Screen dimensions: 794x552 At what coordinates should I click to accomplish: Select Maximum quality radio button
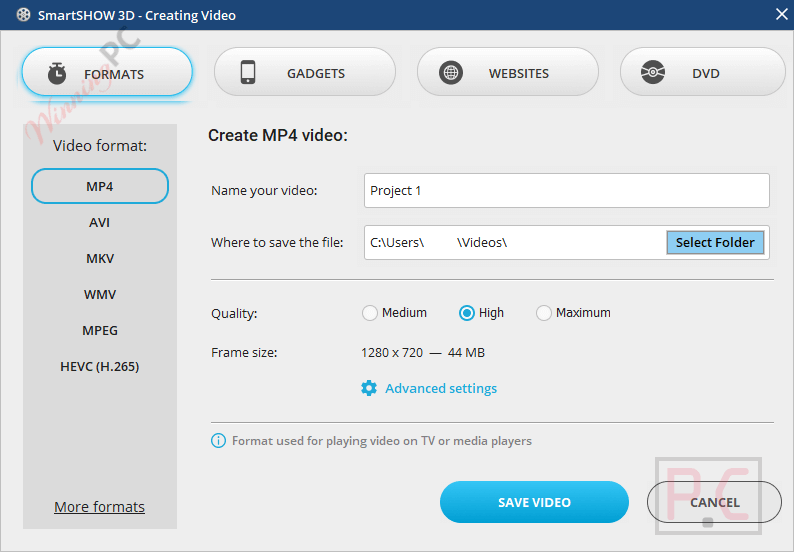tap(543, 313)
